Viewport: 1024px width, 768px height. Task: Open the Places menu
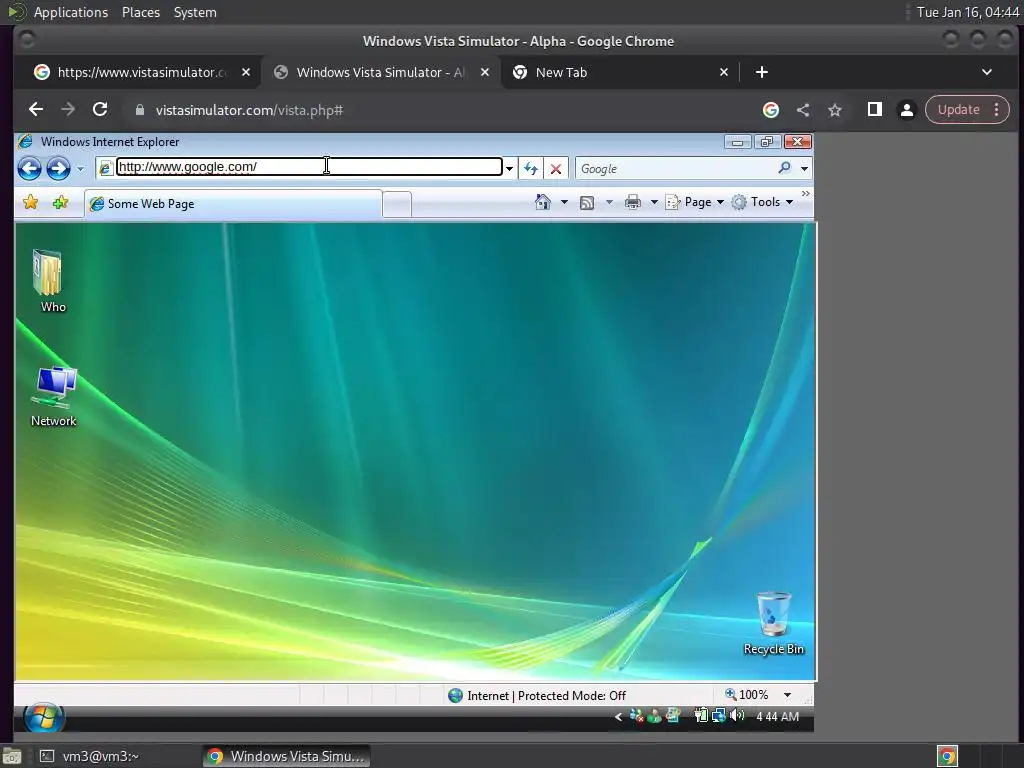[140, 12]
